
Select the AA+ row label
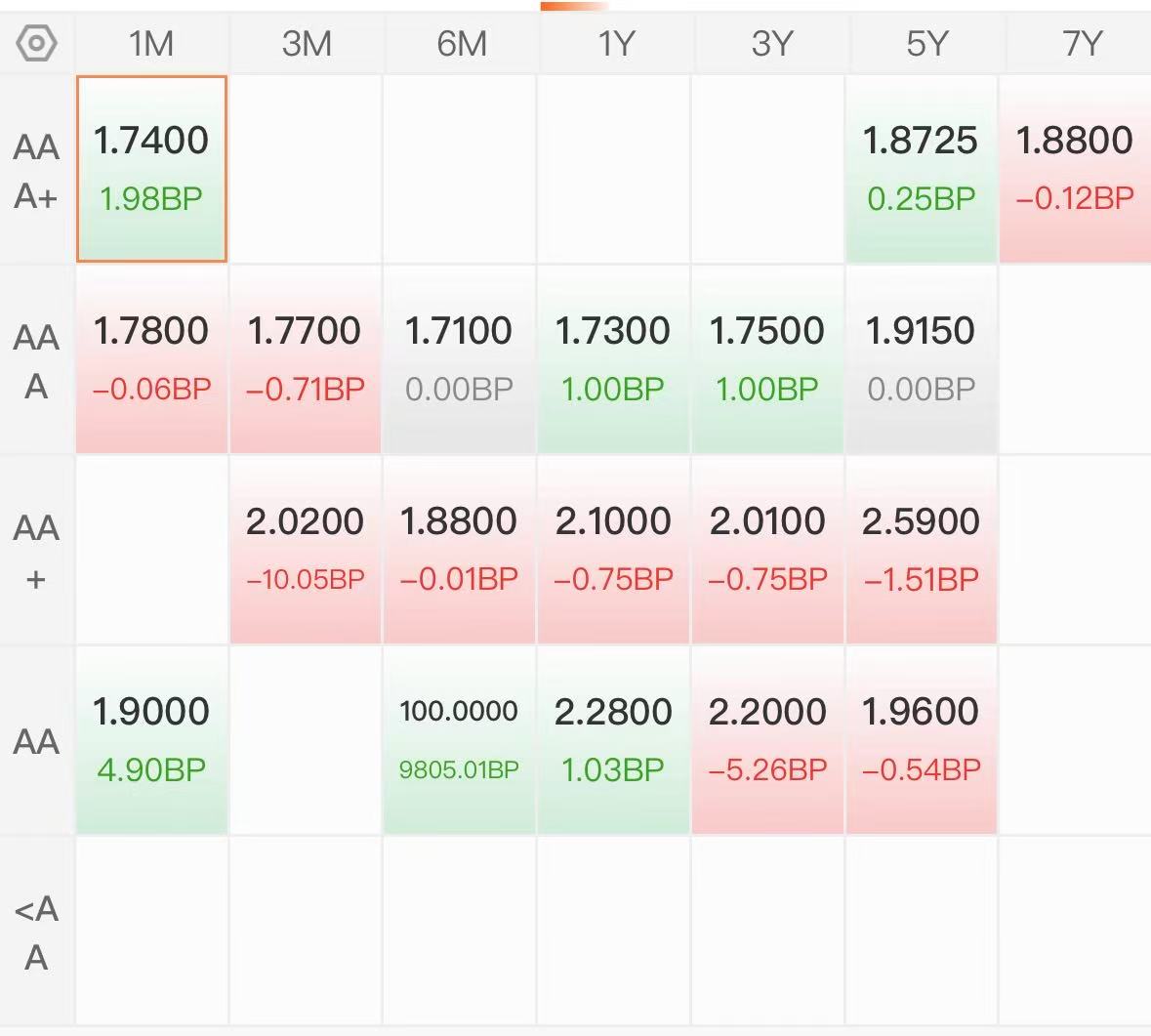(x=36, y=551)
